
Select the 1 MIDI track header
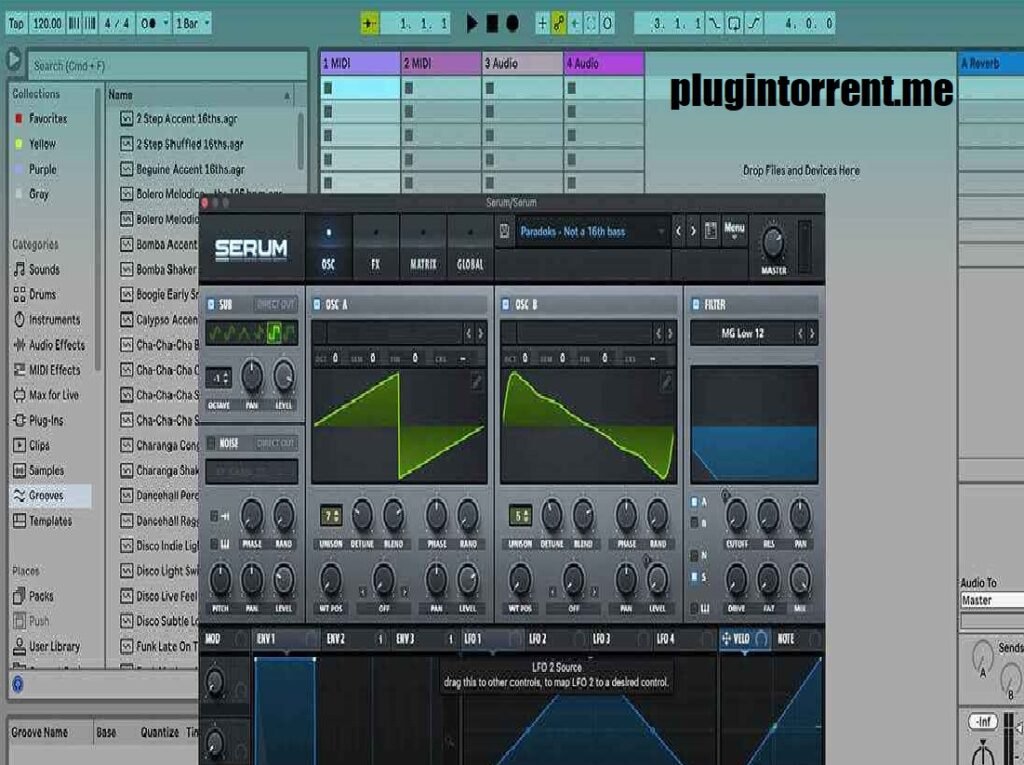tap(360, 63)
